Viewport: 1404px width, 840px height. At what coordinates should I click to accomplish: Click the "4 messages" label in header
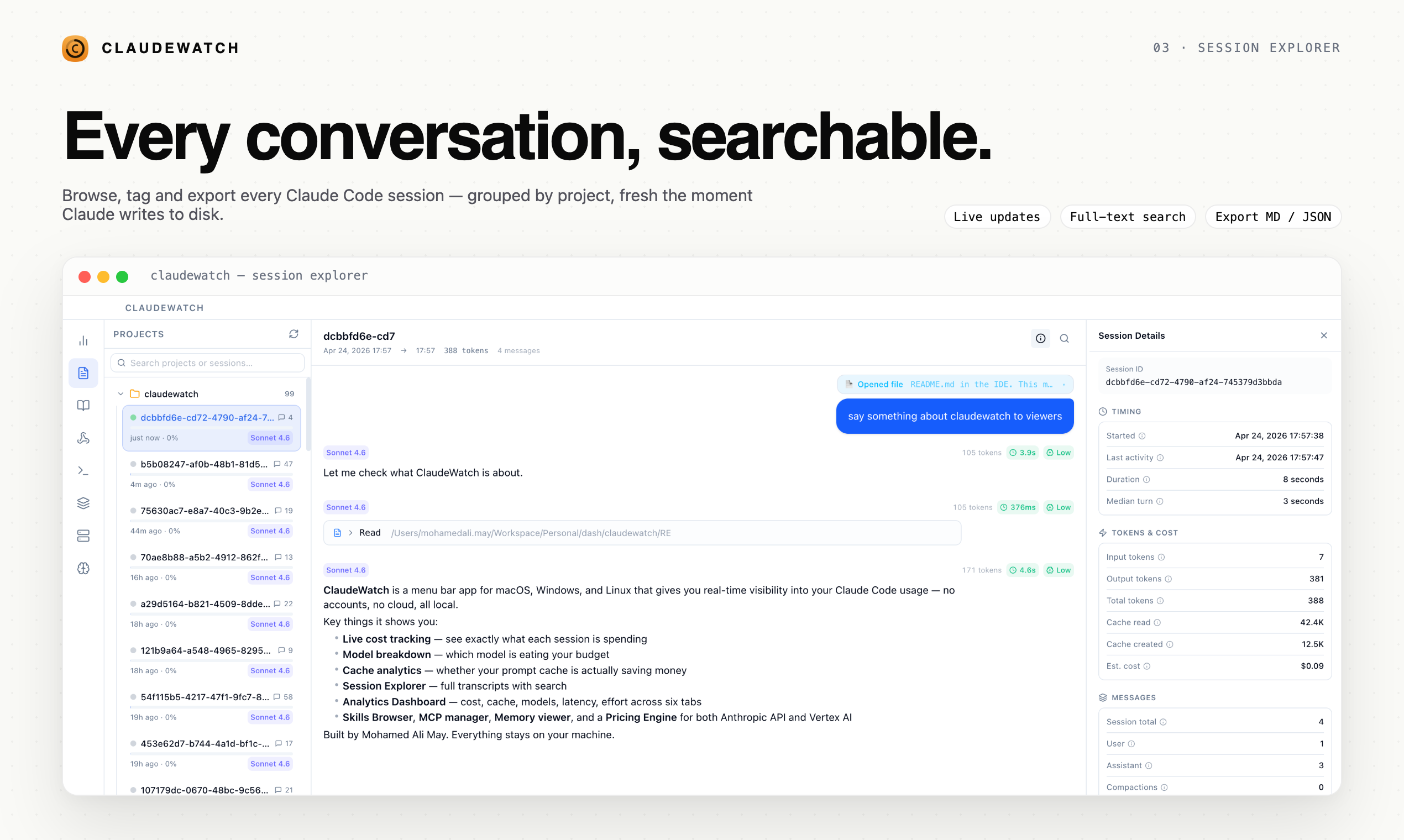pyautogui.click(x=518, y=351)
